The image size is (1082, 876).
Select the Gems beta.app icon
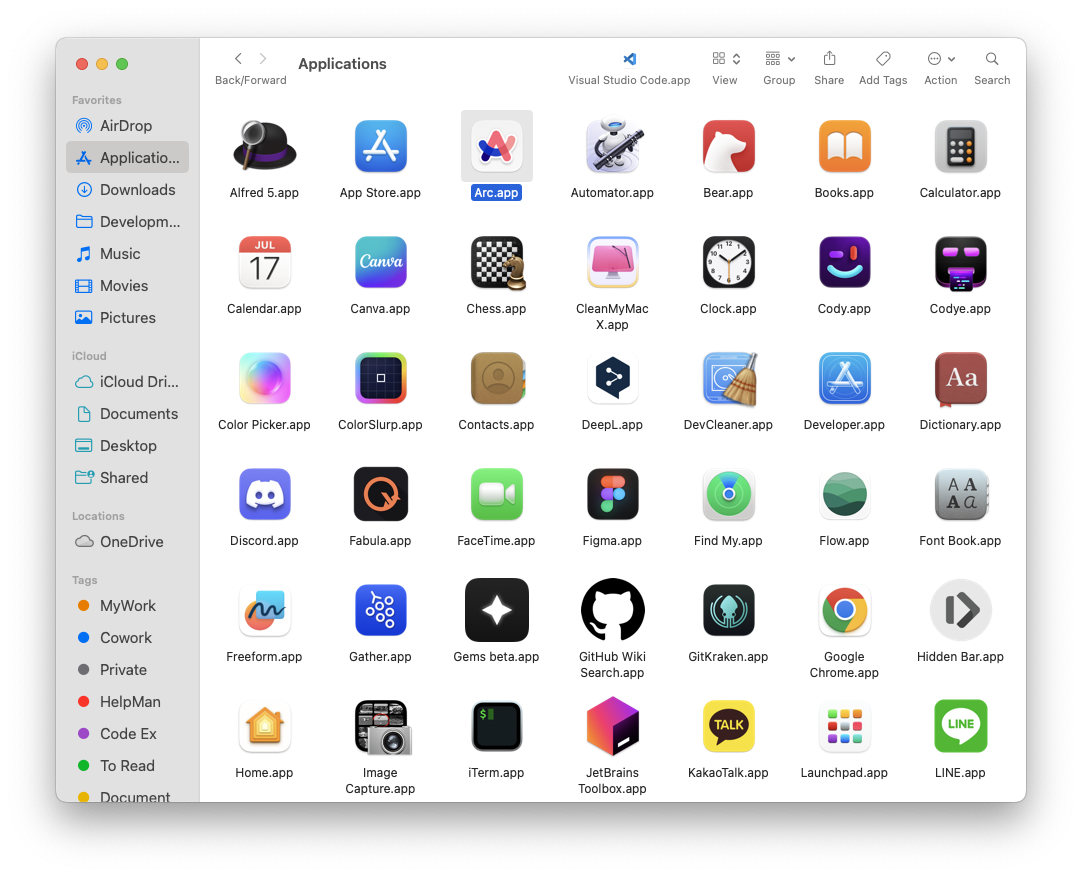click(x=496, y=610)
